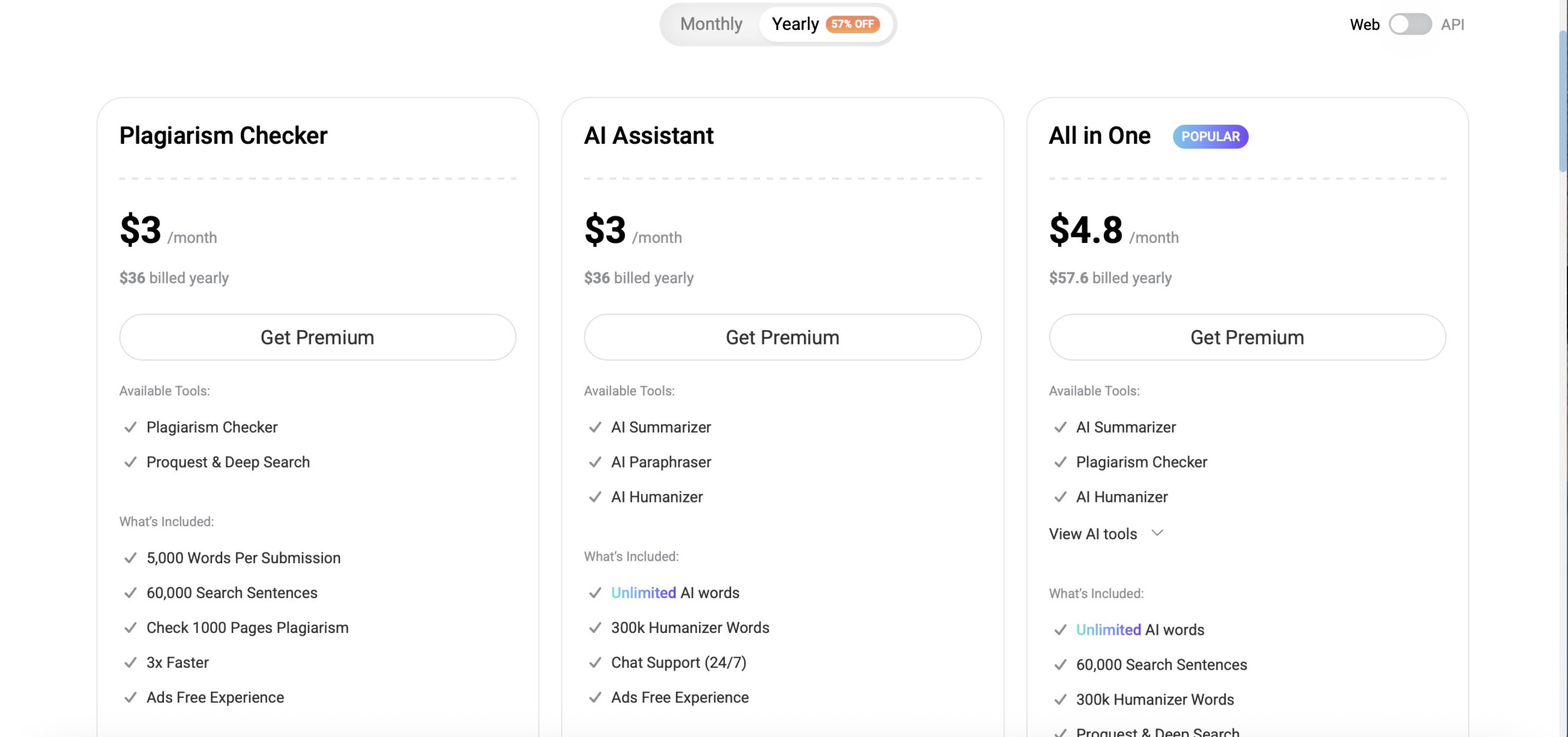Switch to Monthly billing tab

tap(711, 24)
